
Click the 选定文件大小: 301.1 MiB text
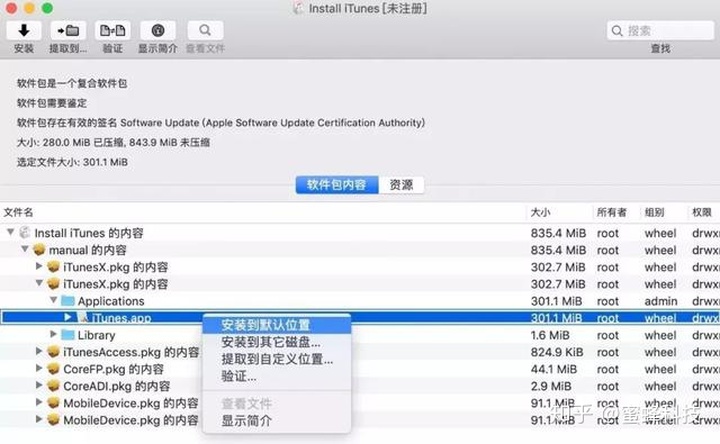pos(72,162)
